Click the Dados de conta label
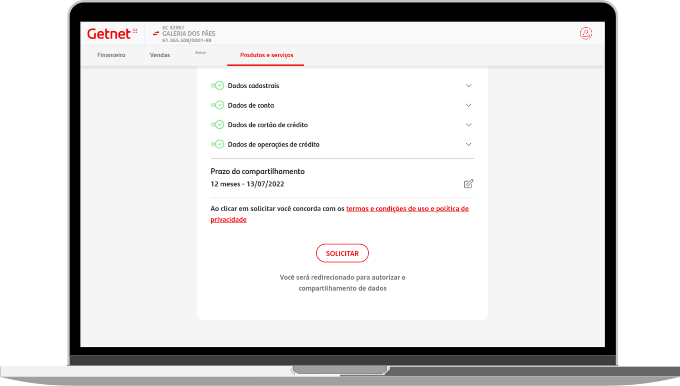This screenshot has height=386, width=680. coord(251,105)
